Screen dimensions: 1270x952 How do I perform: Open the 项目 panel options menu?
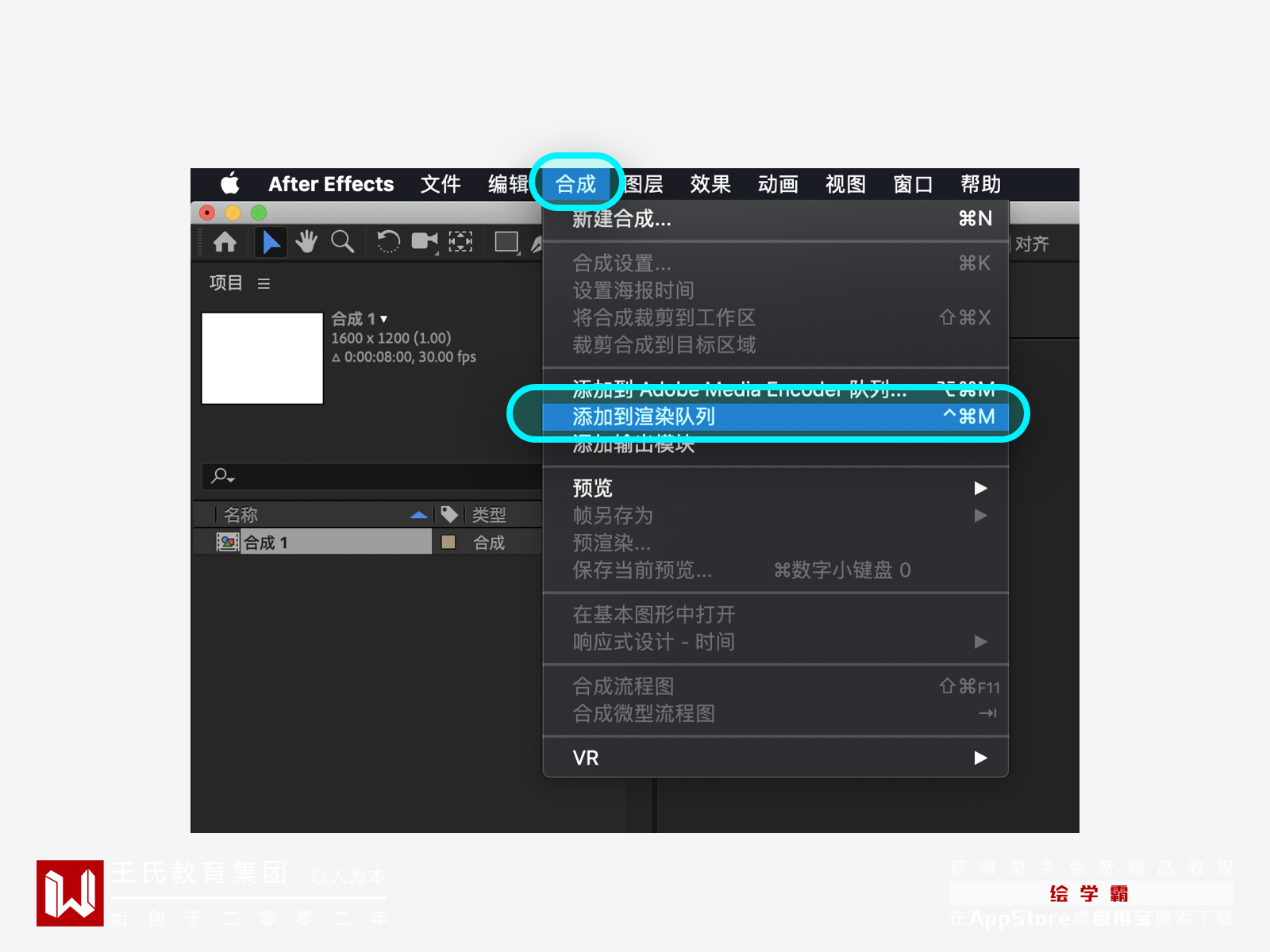(x=264, y=283)
